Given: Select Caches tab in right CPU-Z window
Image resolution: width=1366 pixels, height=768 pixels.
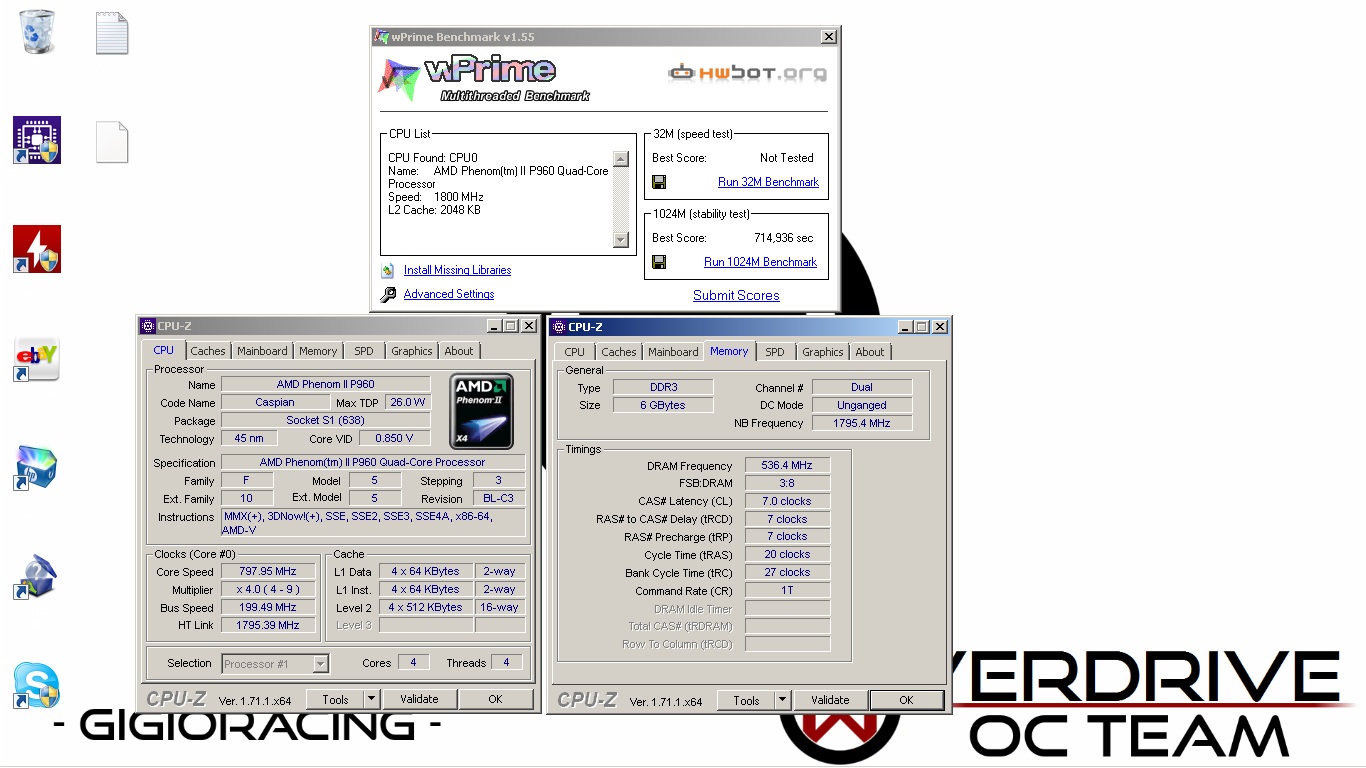Looking at the screenshot, I should click(x=619, y=352).
